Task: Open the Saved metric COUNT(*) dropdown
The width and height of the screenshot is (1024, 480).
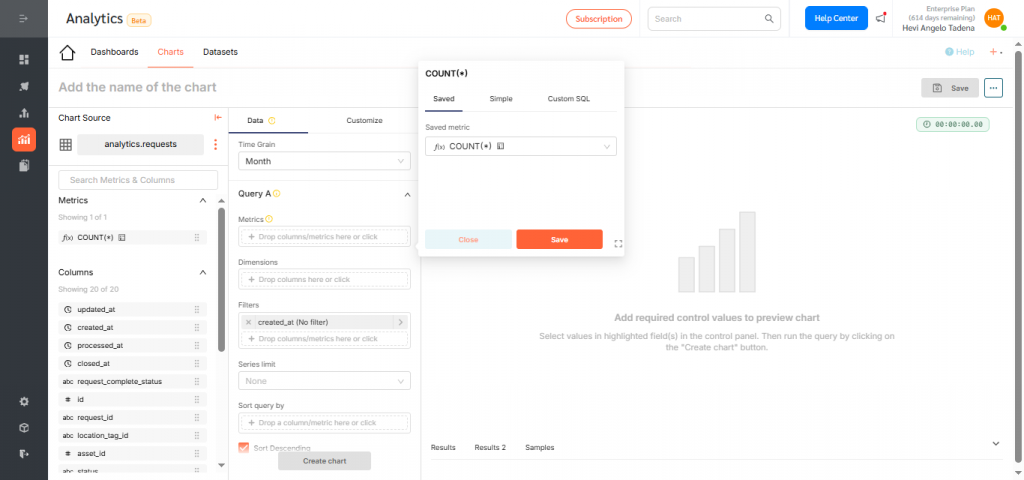Action: click(520, 147)
